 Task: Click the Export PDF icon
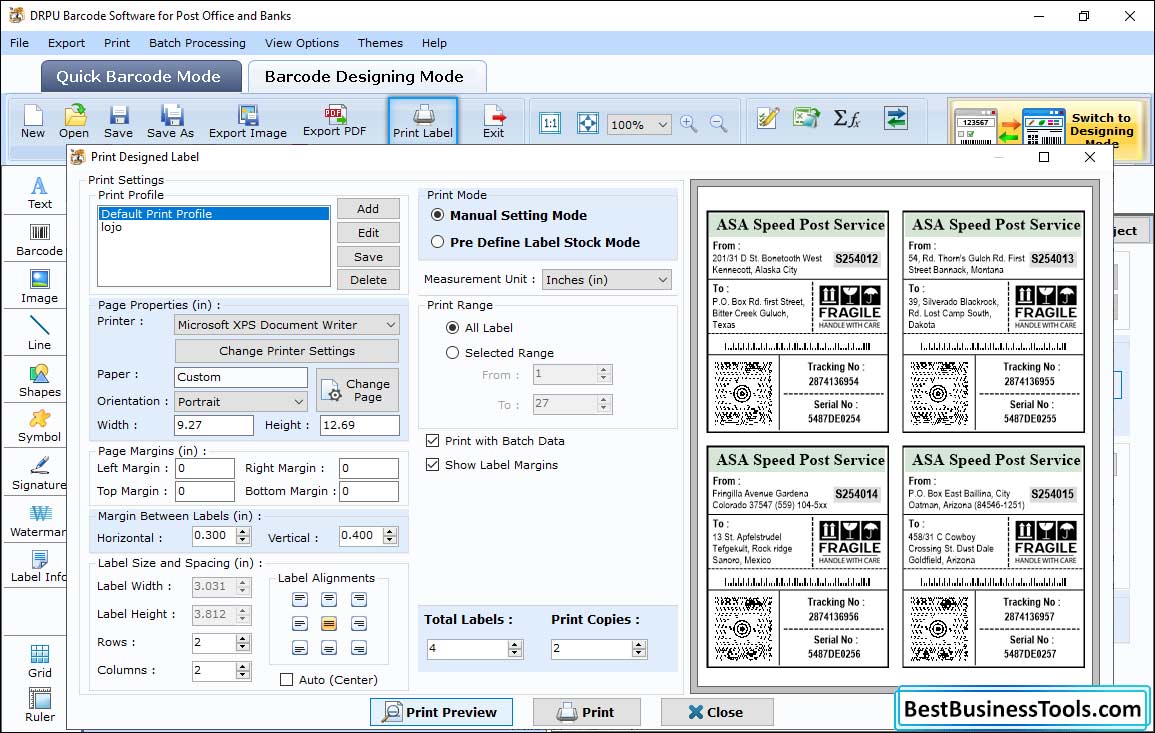tap(334, 121)
